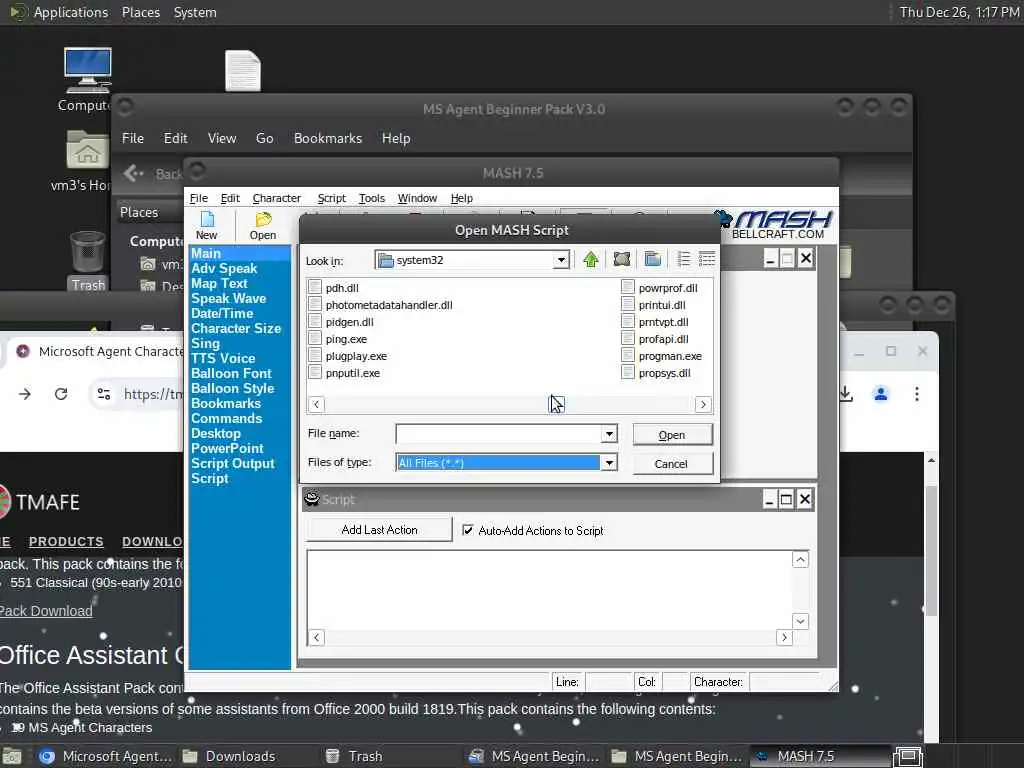This screenshot has height=768, width=1024.
Task: Go up one folder level in dialog
Action: point(591,260)
